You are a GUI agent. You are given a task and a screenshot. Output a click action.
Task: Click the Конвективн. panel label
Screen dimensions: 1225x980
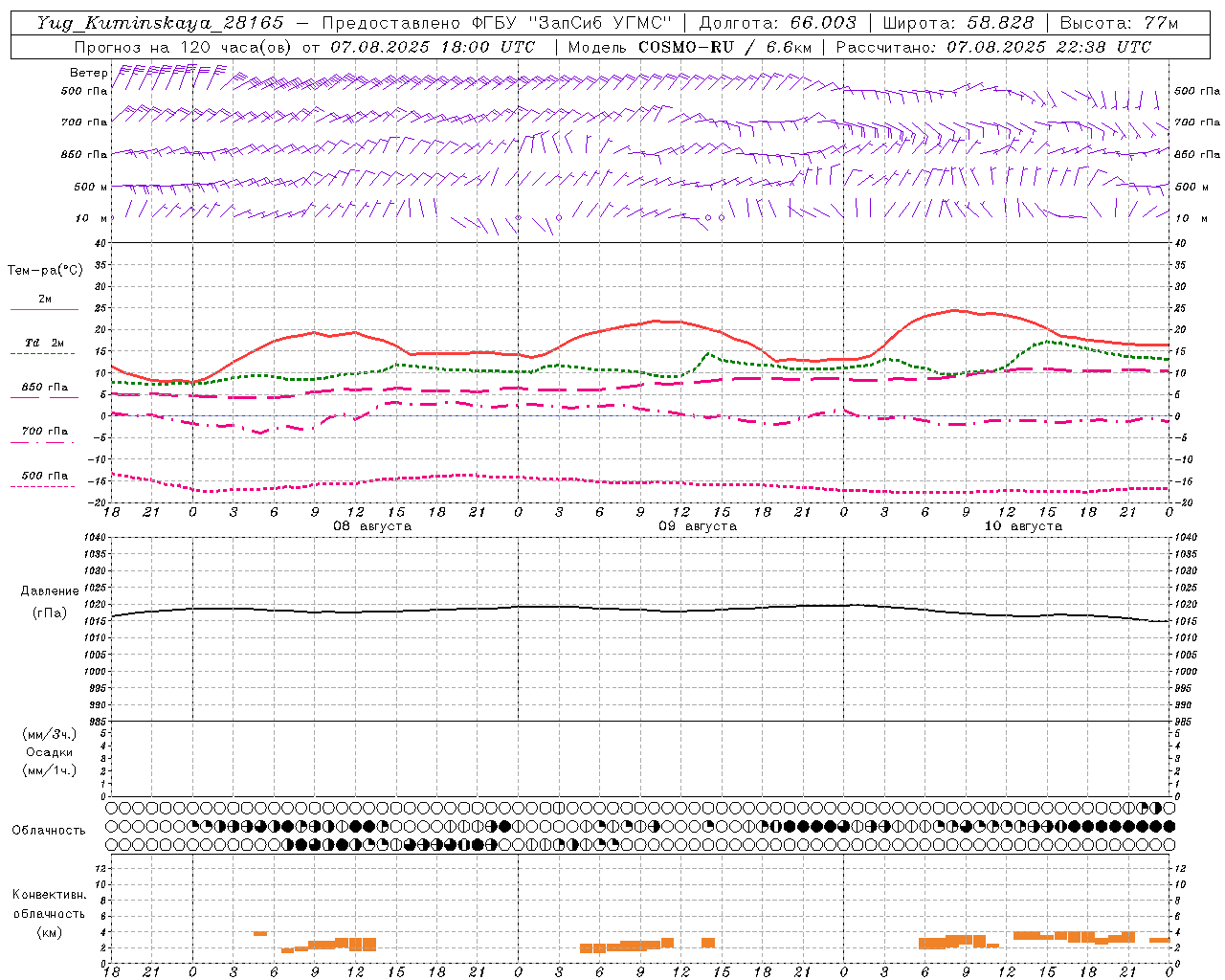coord(49,895)
